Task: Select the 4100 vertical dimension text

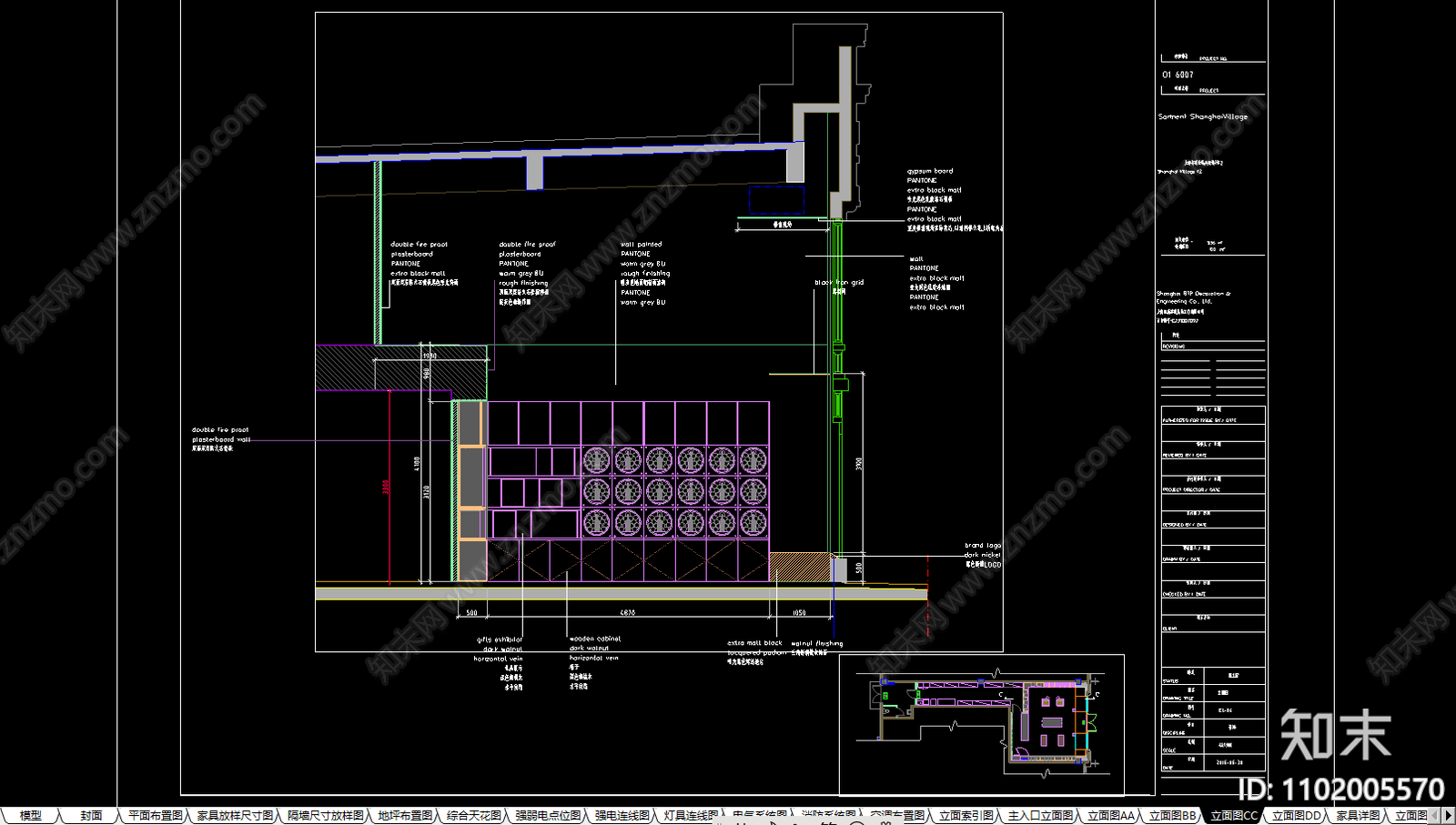Action: [x=418, y=464]
